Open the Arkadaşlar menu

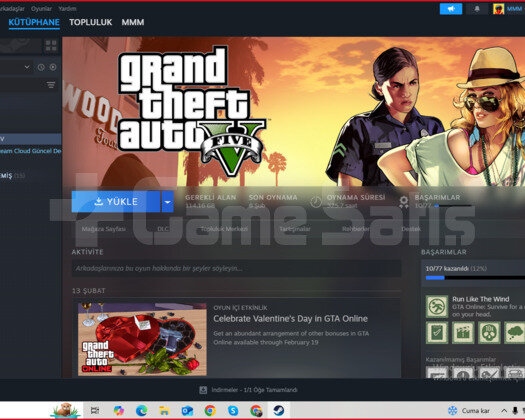(12, 9)
